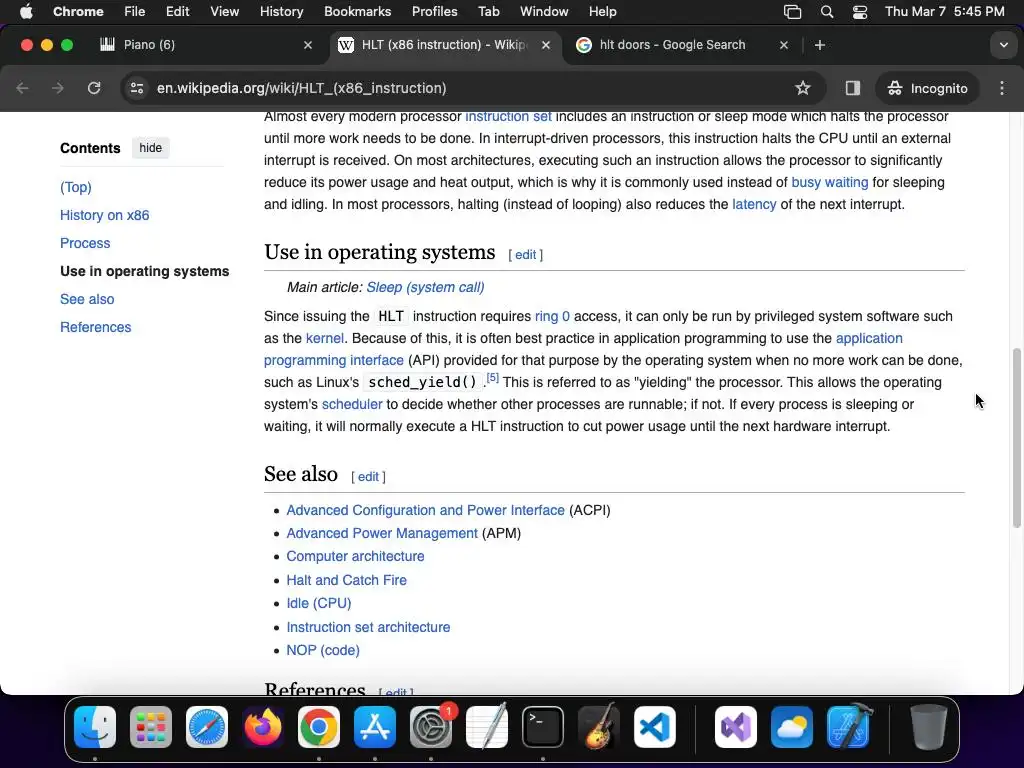Go back with the browser back arrow
1024x768 pixels.
click(22, 88)
